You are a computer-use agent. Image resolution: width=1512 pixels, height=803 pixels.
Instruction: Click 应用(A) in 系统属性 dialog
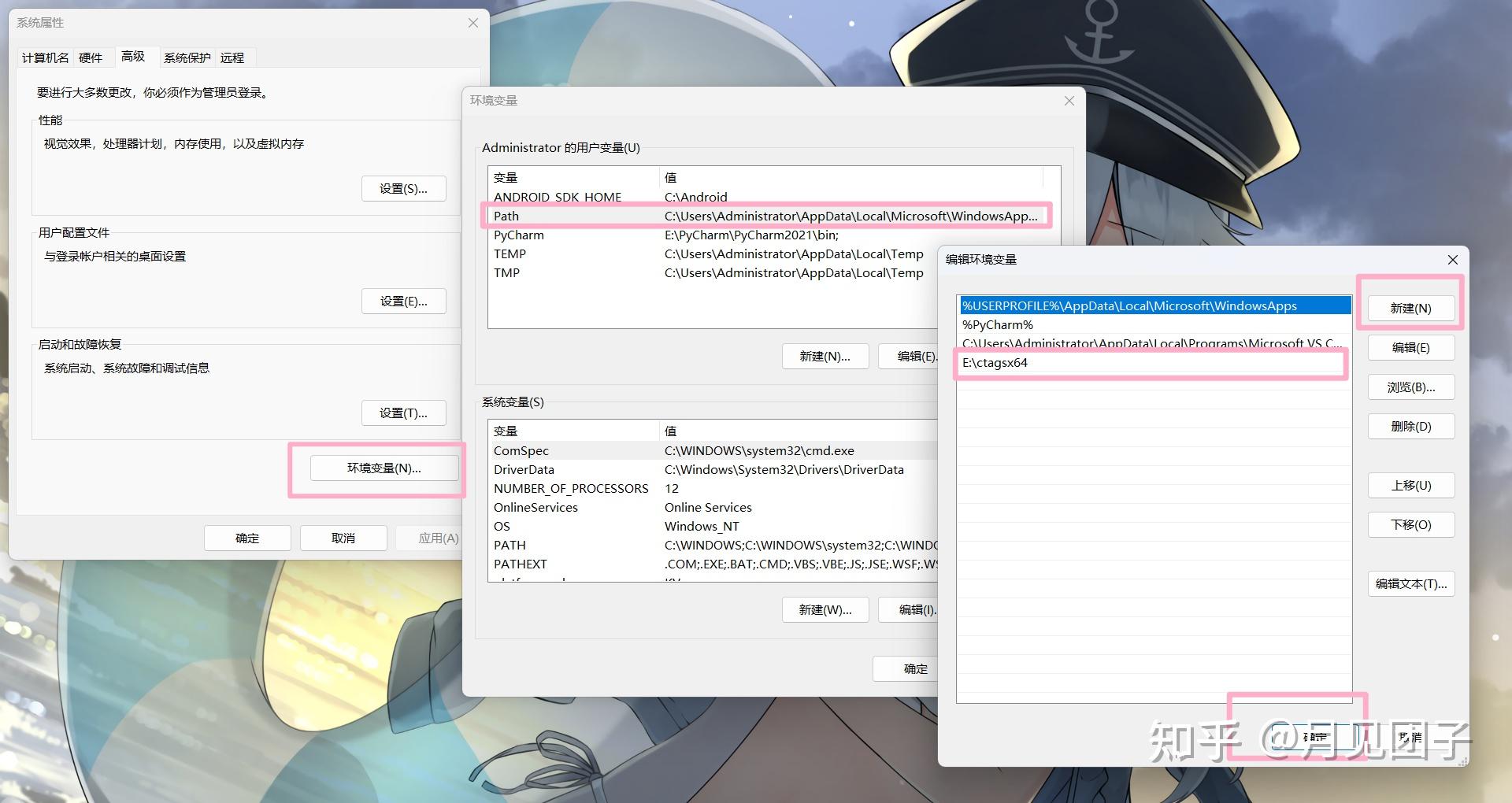(439, 538)
